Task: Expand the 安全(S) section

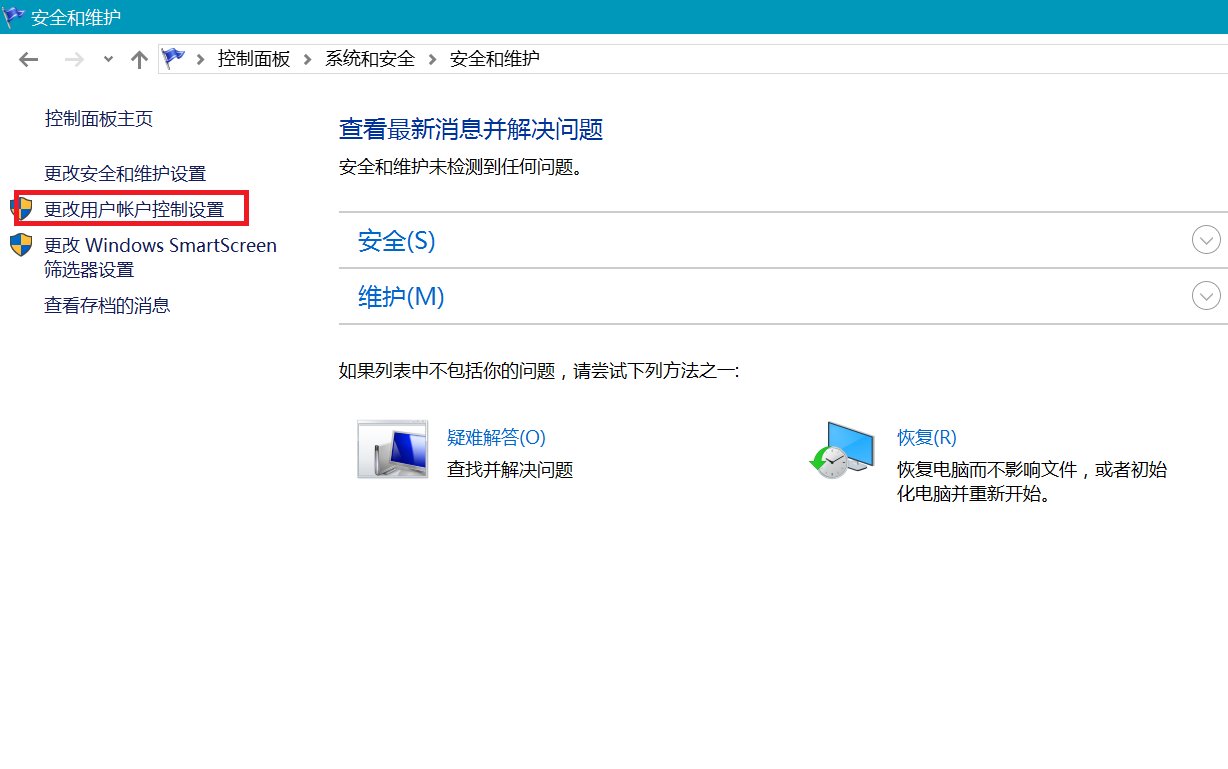Action: (1206, 240)
